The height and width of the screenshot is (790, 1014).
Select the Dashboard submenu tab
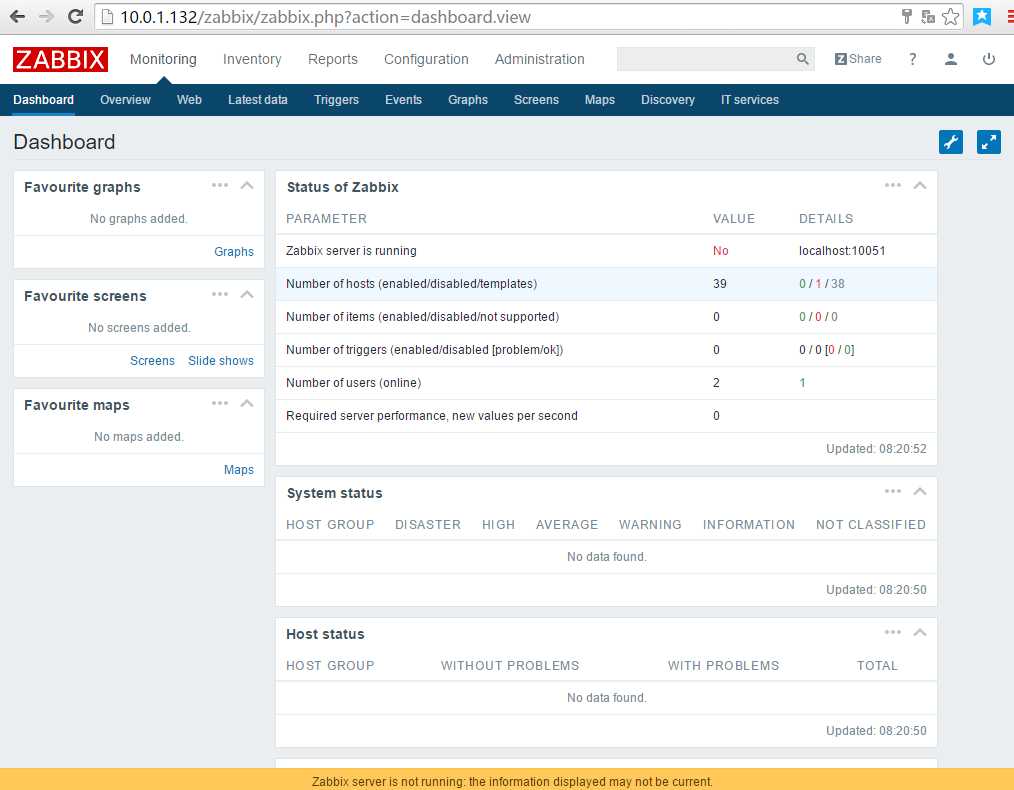[x=43, y=100]
